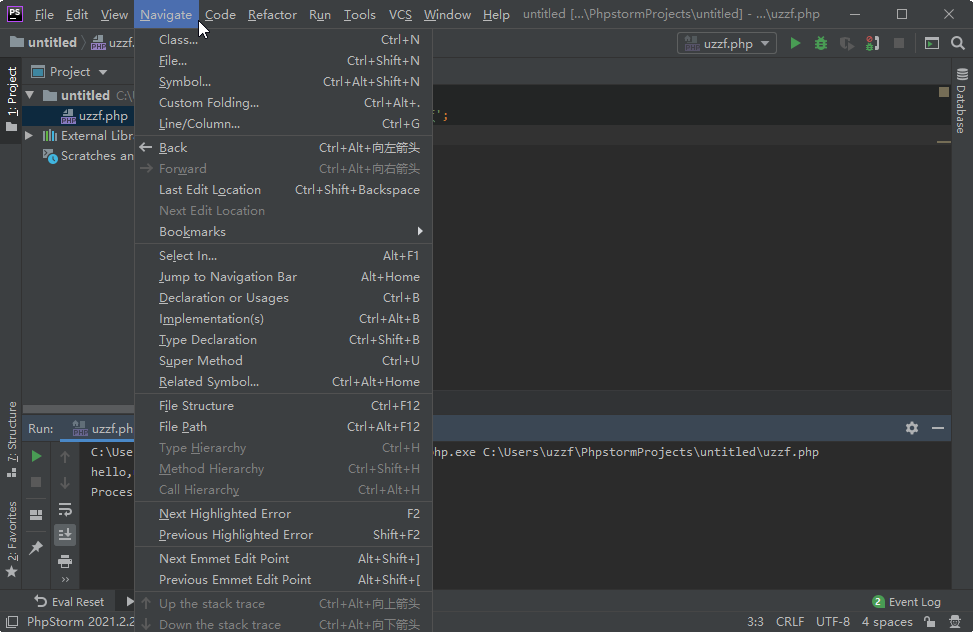Restore layout in the Run panel
973x632 pixels.
[36, 515]
